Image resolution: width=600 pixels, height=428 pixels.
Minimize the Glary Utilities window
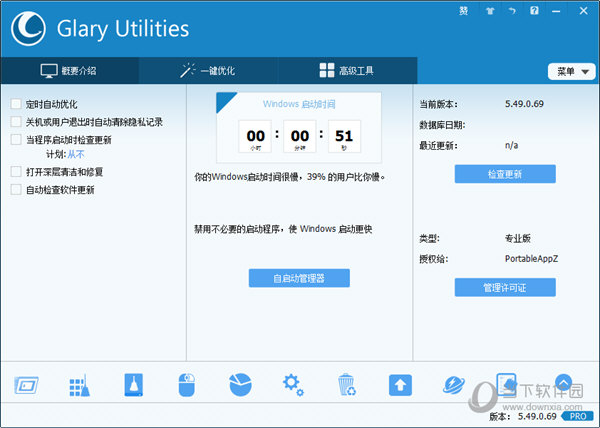coord(556,11)
